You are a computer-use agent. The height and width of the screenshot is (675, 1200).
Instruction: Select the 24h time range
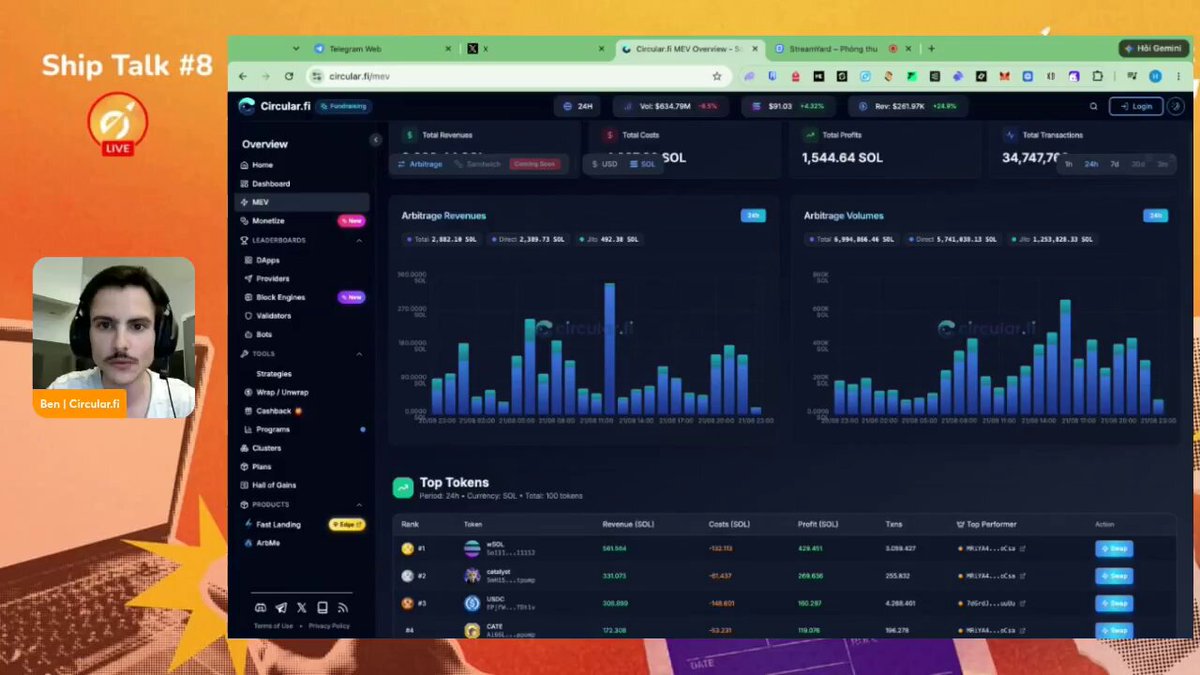point(1091,164)
